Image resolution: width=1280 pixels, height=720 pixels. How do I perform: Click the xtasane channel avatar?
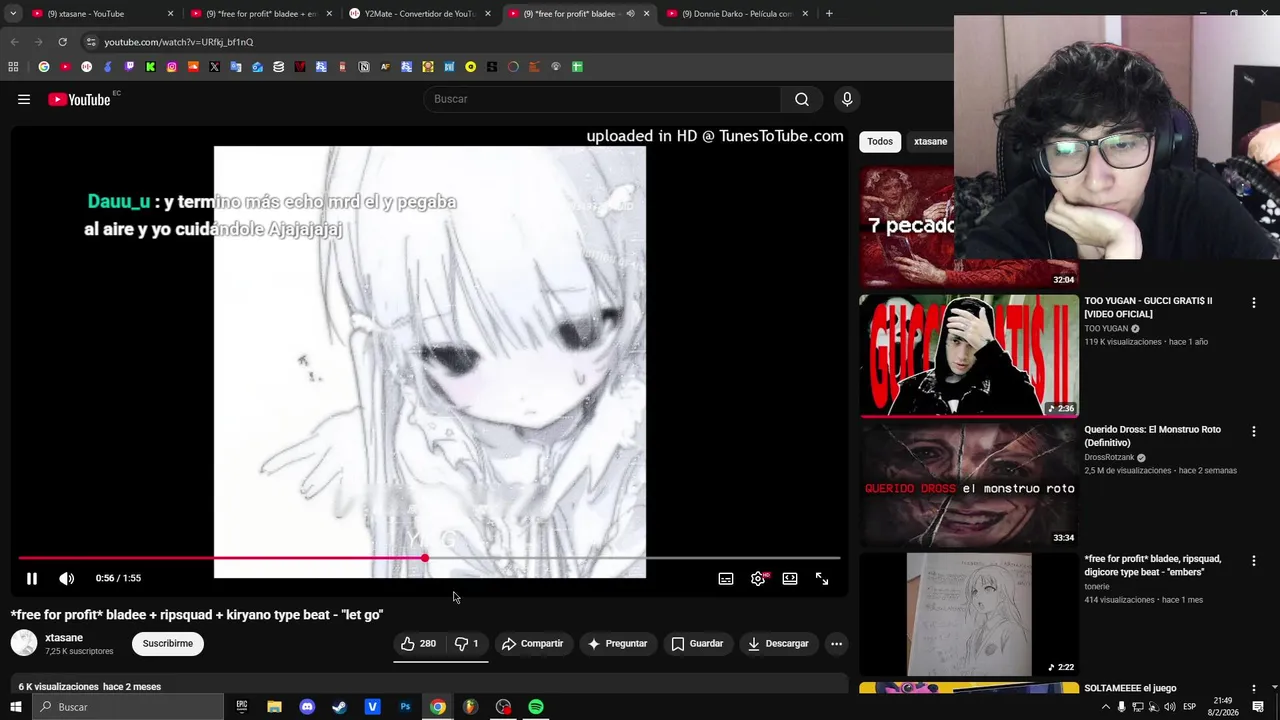(x=24, y=643)
